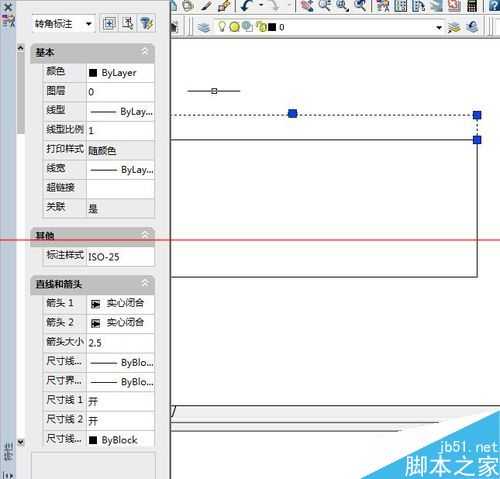
Task: Open the QuickCalc calculator icon
Action: click(x=472, y=5)
